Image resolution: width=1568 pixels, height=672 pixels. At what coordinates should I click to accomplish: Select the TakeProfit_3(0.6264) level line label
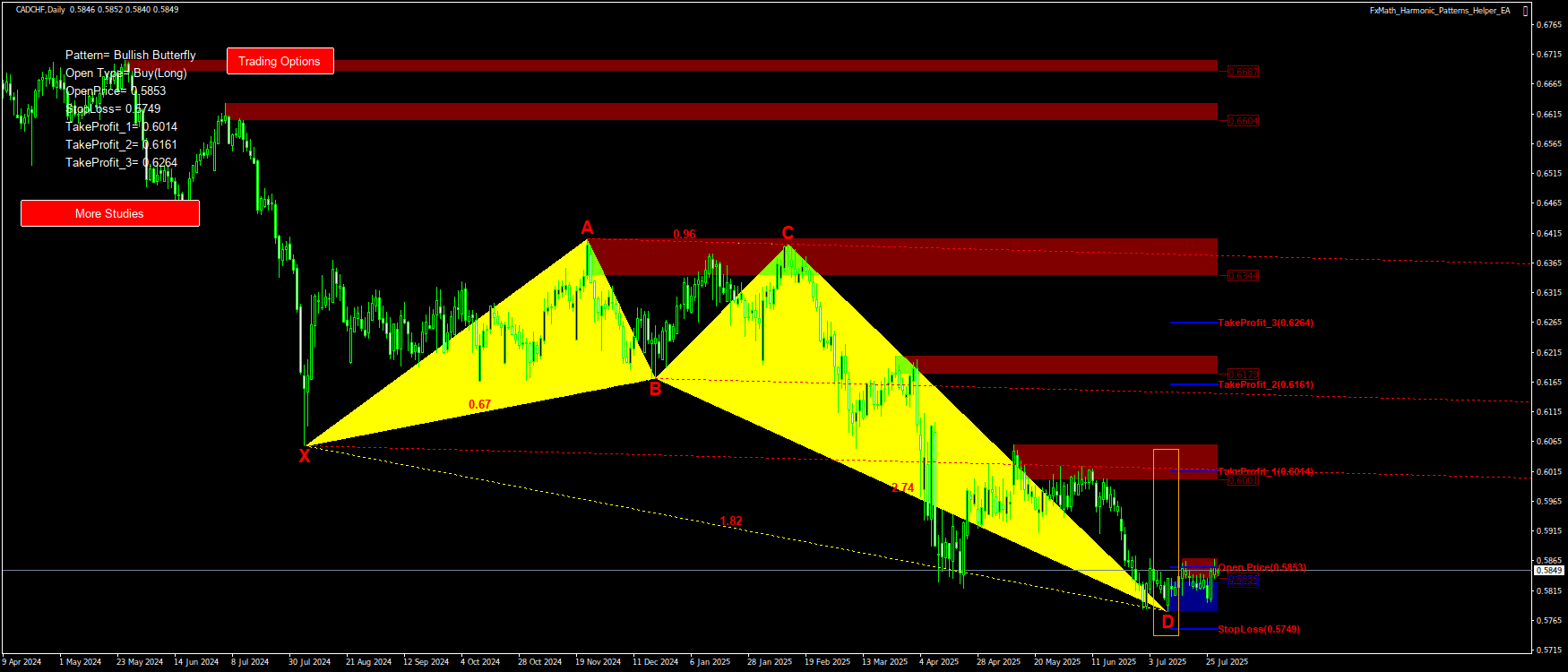tap(1265, 323)
